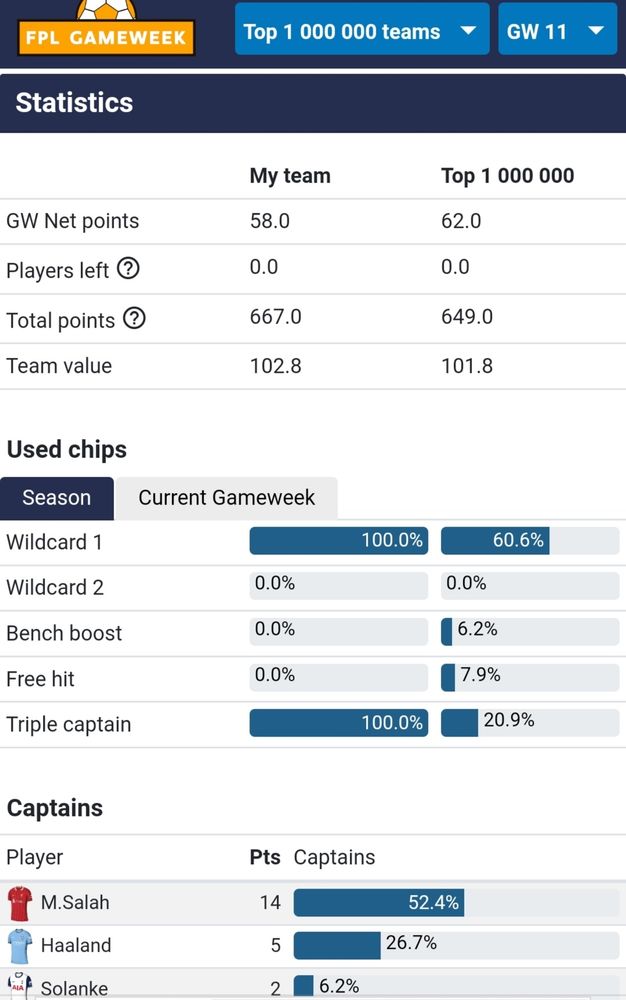Click help icon next to Players left
This screenshot has height=1000, width=626.
tap(128, 269)
